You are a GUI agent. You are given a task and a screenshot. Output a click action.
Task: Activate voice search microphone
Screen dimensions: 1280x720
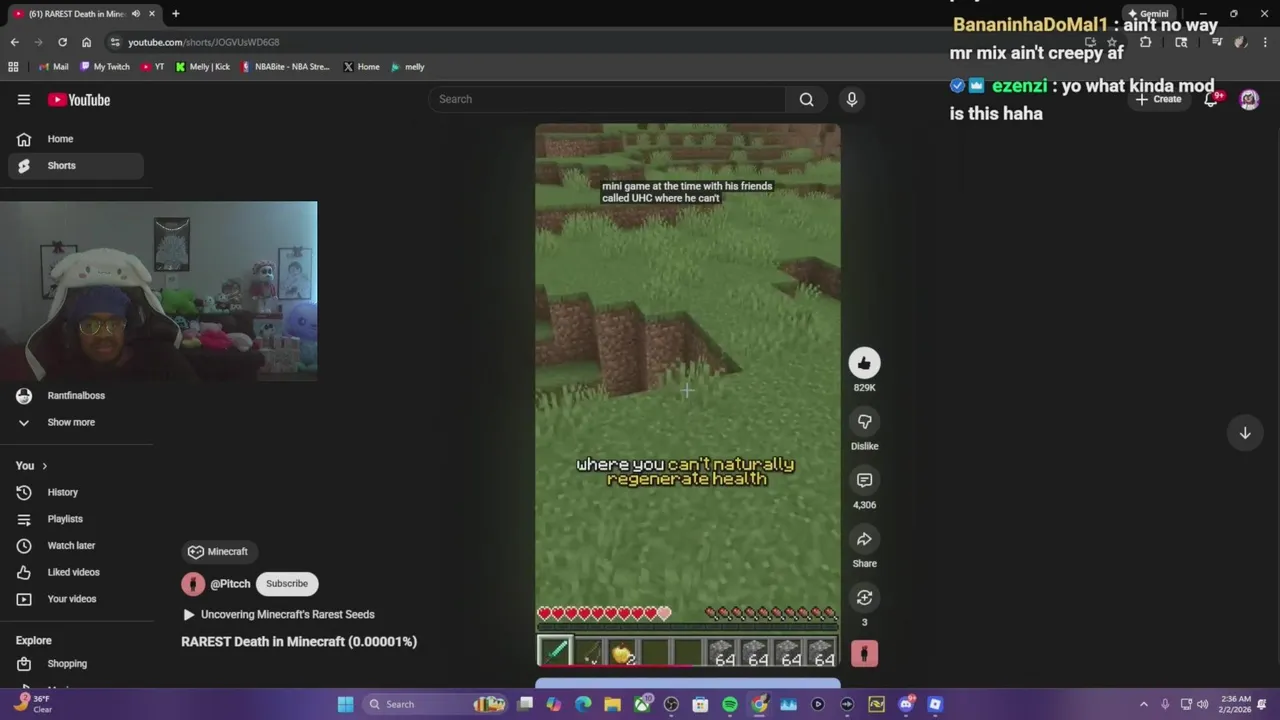852,99
